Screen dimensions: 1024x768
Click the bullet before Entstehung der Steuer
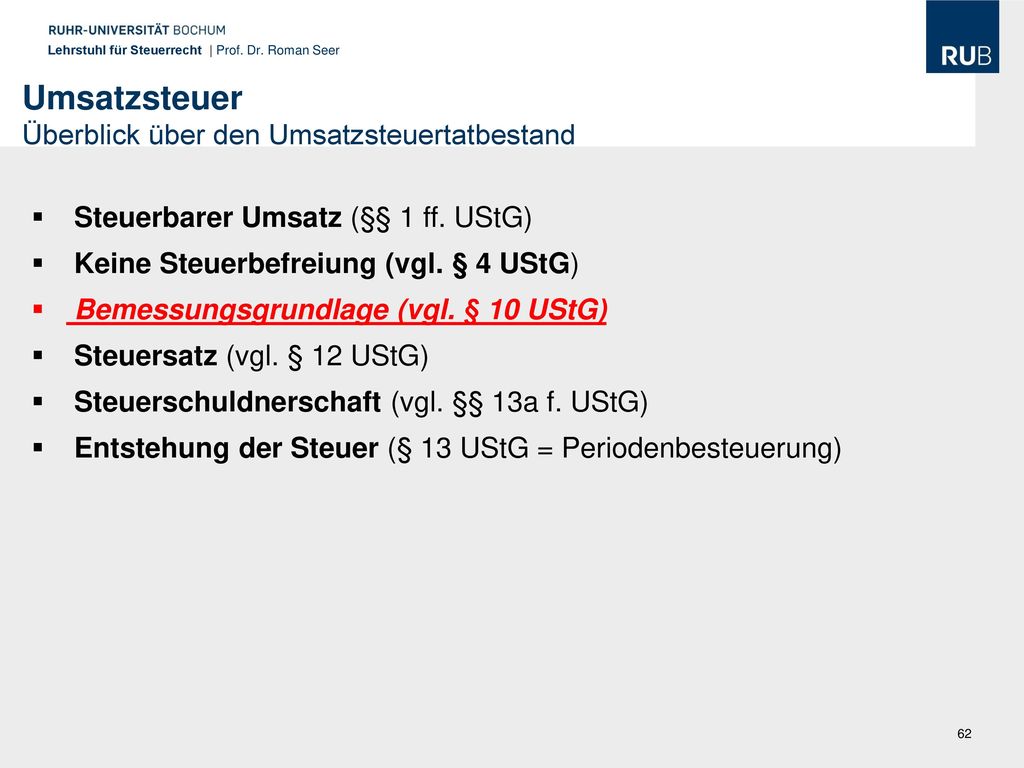coord(38,448)
